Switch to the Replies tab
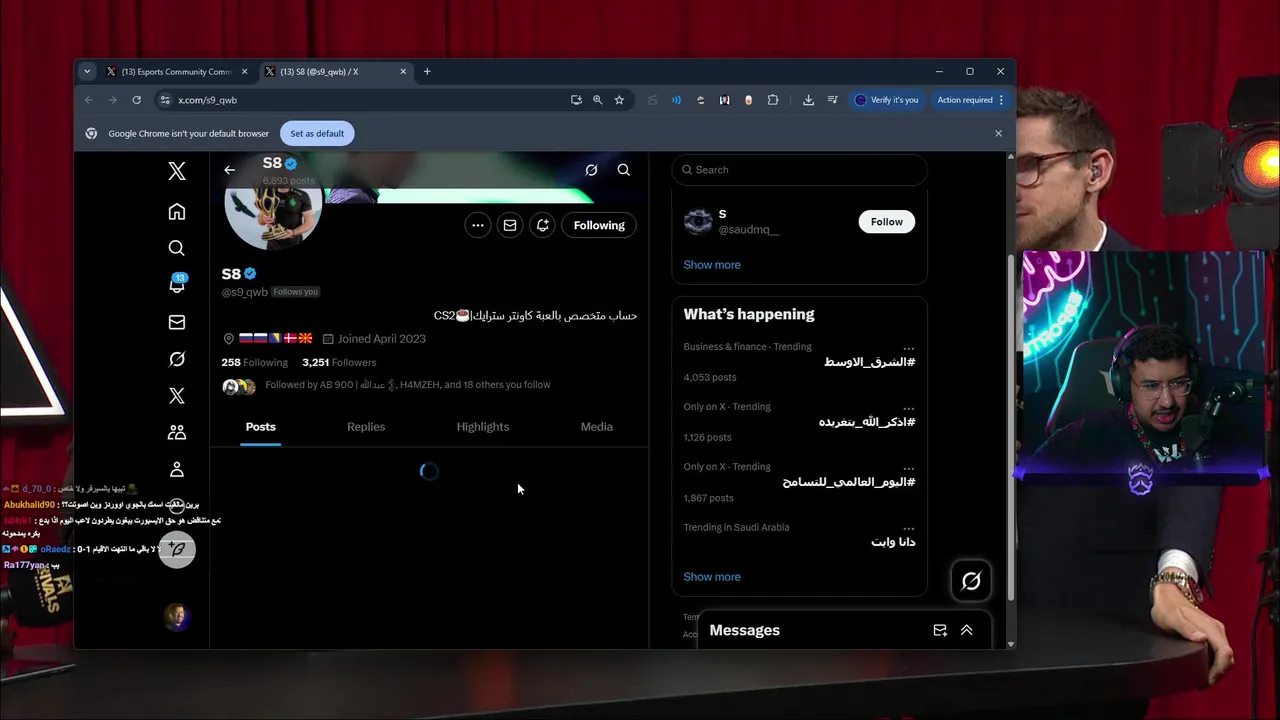 coord(366,427)
